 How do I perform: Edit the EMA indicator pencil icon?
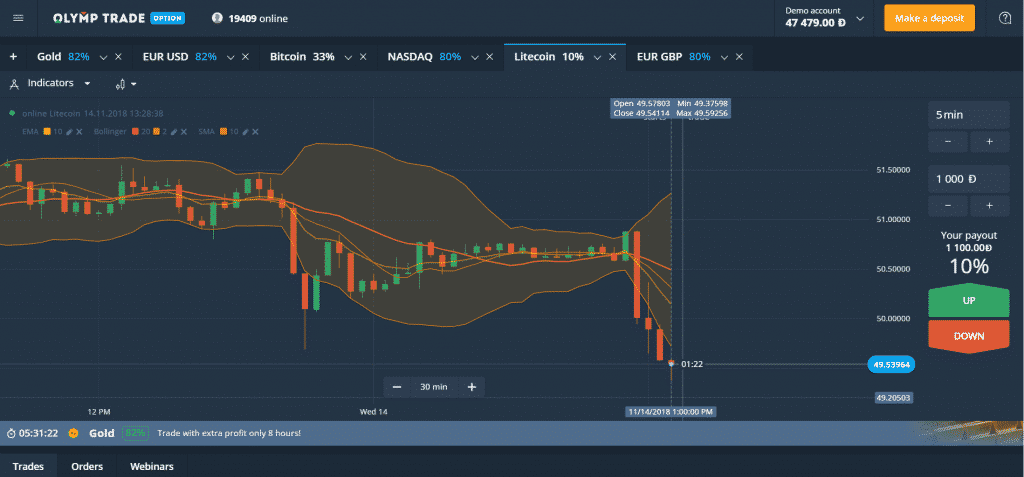tap(69, 131)
